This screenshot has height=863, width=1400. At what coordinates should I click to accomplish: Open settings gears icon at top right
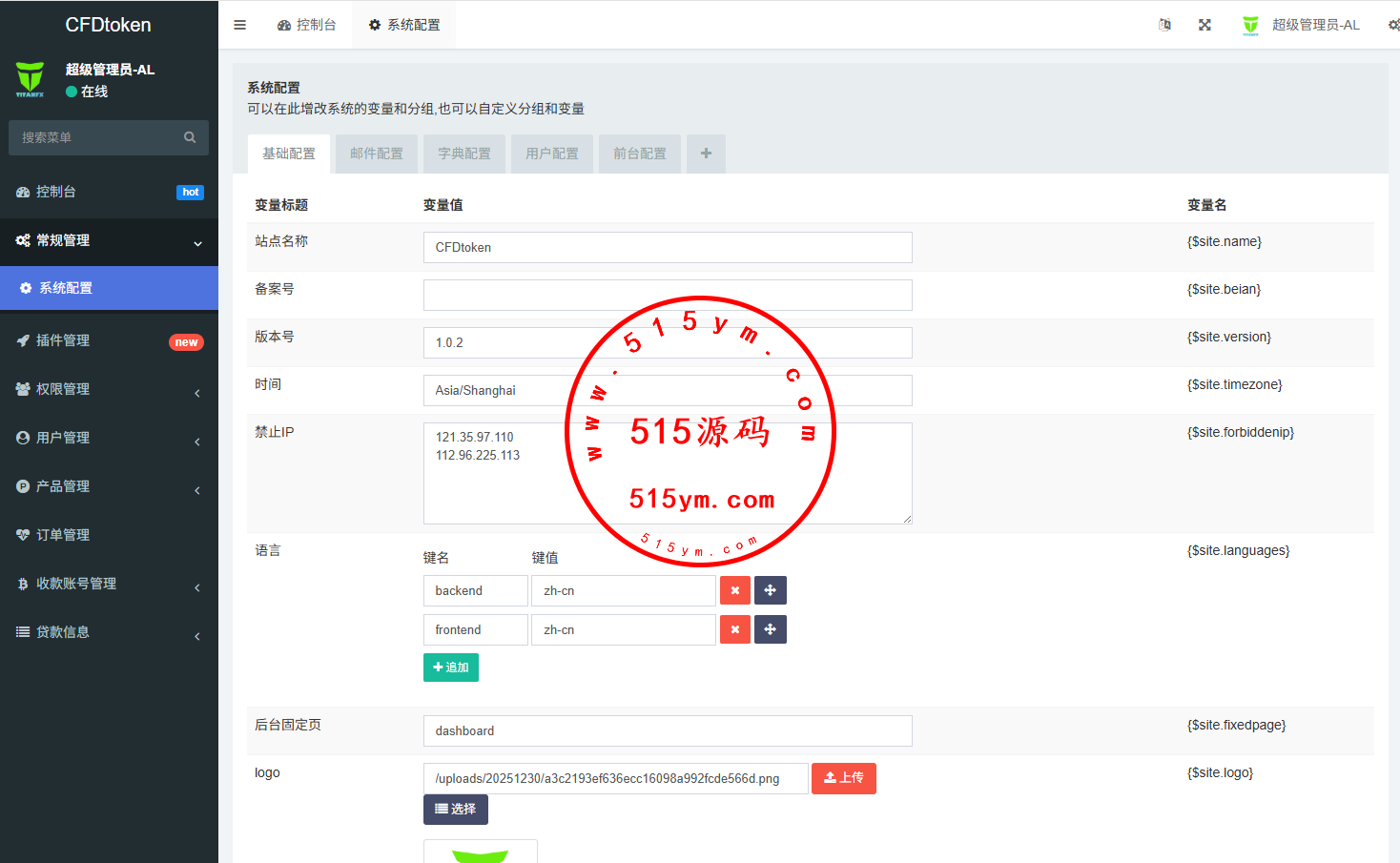[x=1393, y=25]
